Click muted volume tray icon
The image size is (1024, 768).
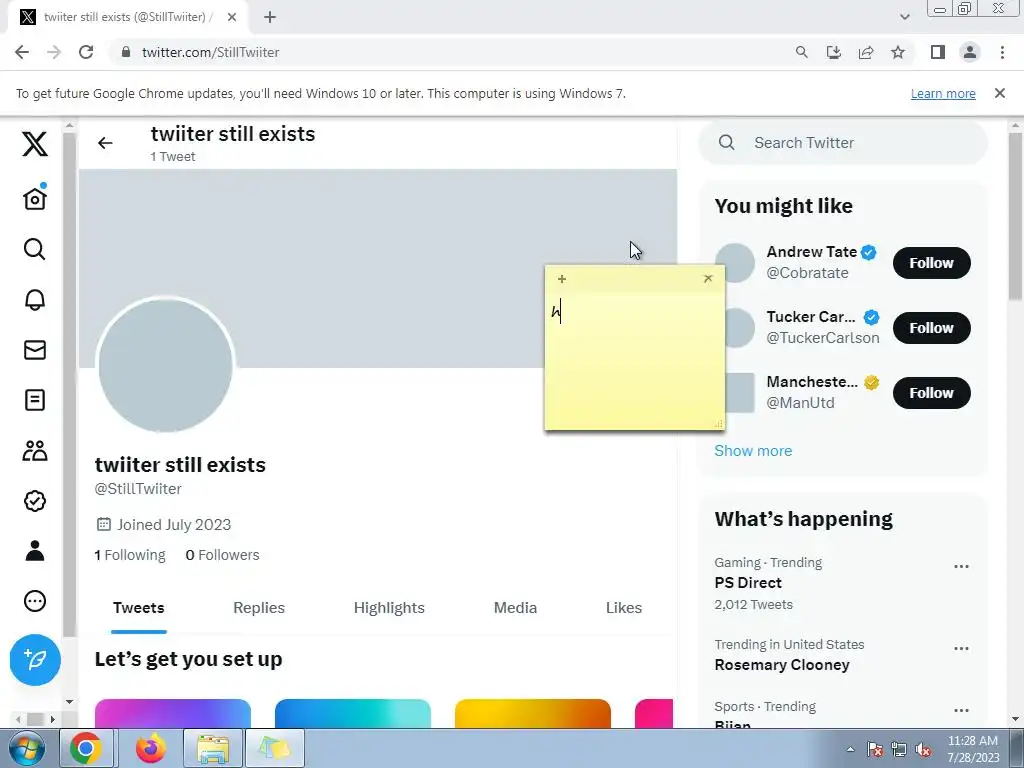[x=924, y=749]
